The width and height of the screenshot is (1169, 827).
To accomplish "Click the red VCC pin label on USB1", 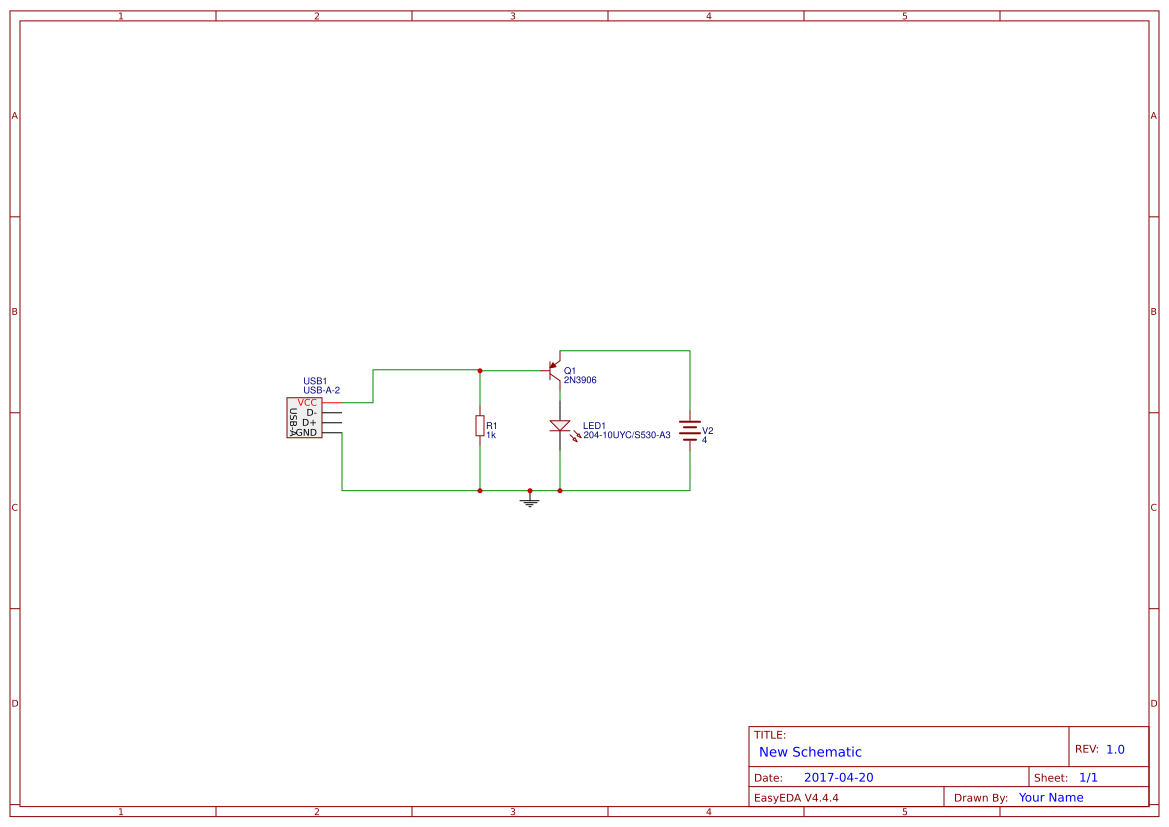I will [309, 400].
